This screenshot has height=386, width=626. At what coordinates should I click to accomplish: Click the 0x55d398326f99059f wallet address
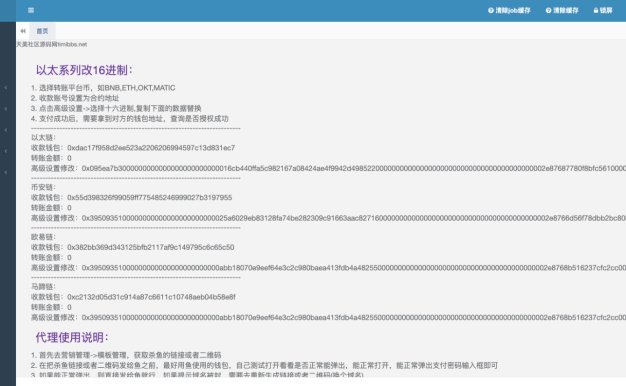150,198
